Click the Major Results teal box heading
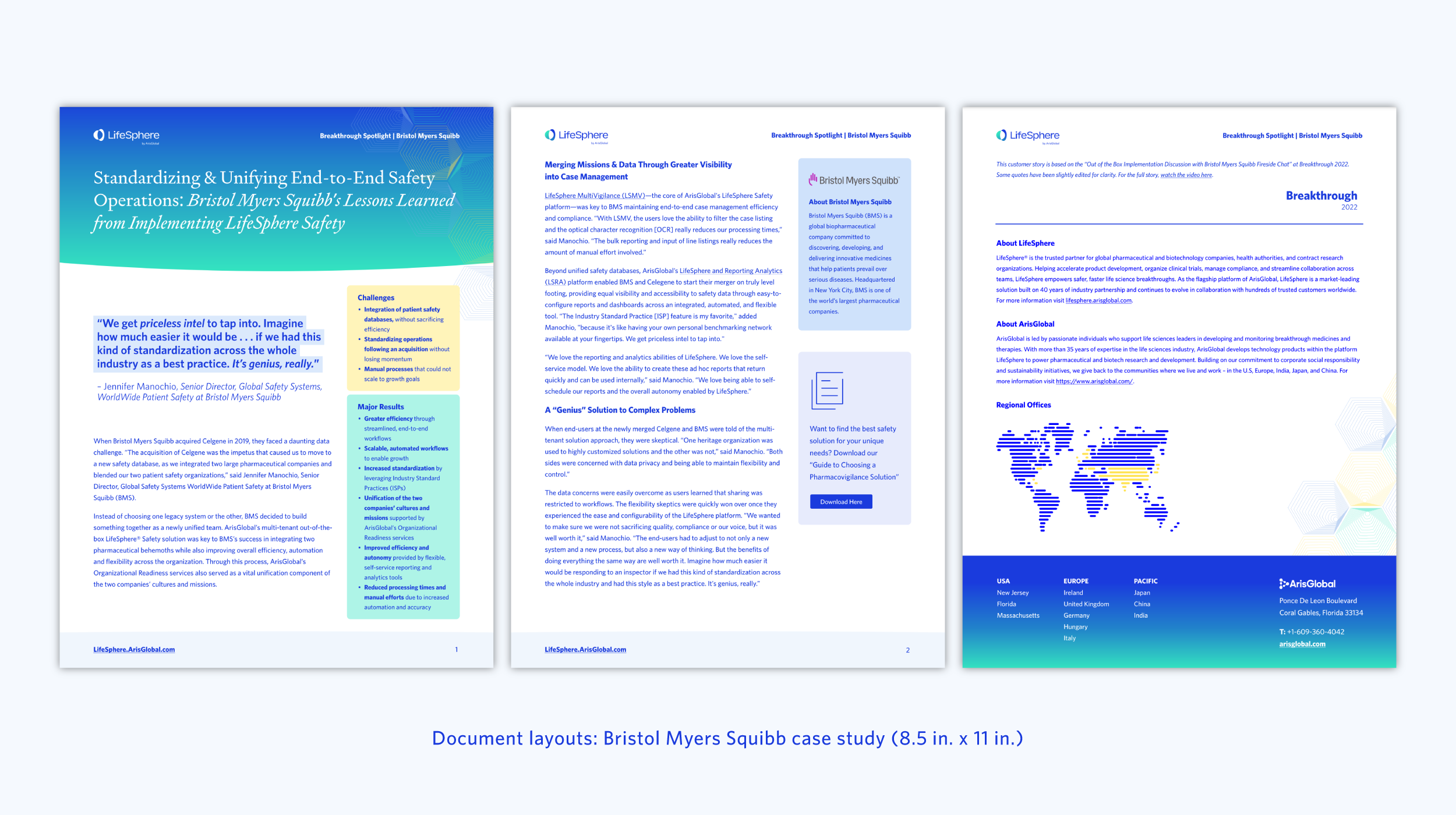1456x815 pixels. click(x=380, y=407)
